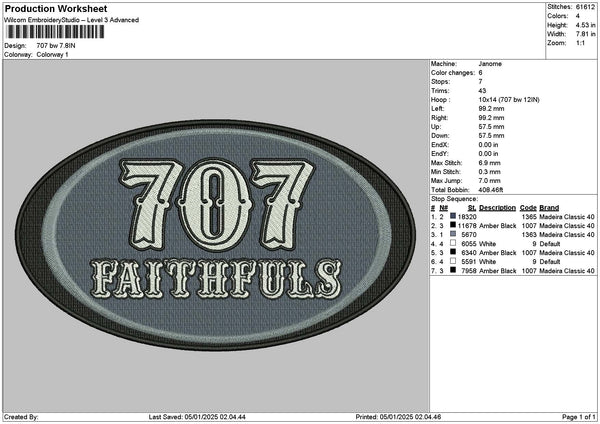Click the Width value '7.81 in'

coord(585,34)
